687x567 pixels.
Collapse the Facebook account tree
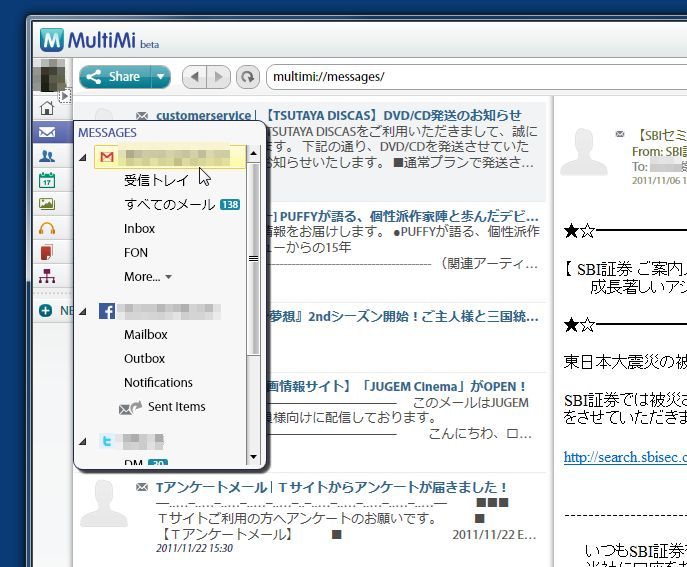click(x=83, y=312)
